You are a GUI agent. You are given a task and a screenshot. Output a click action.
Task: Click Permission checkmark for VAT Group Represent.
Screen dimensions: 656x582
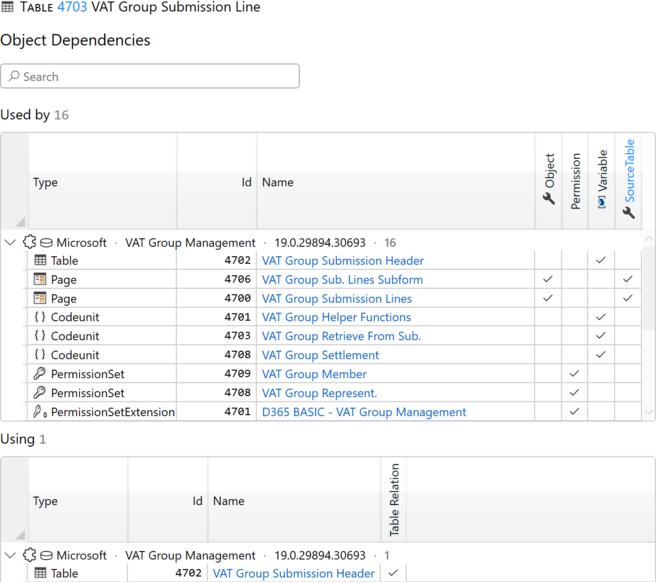(574, 392)
